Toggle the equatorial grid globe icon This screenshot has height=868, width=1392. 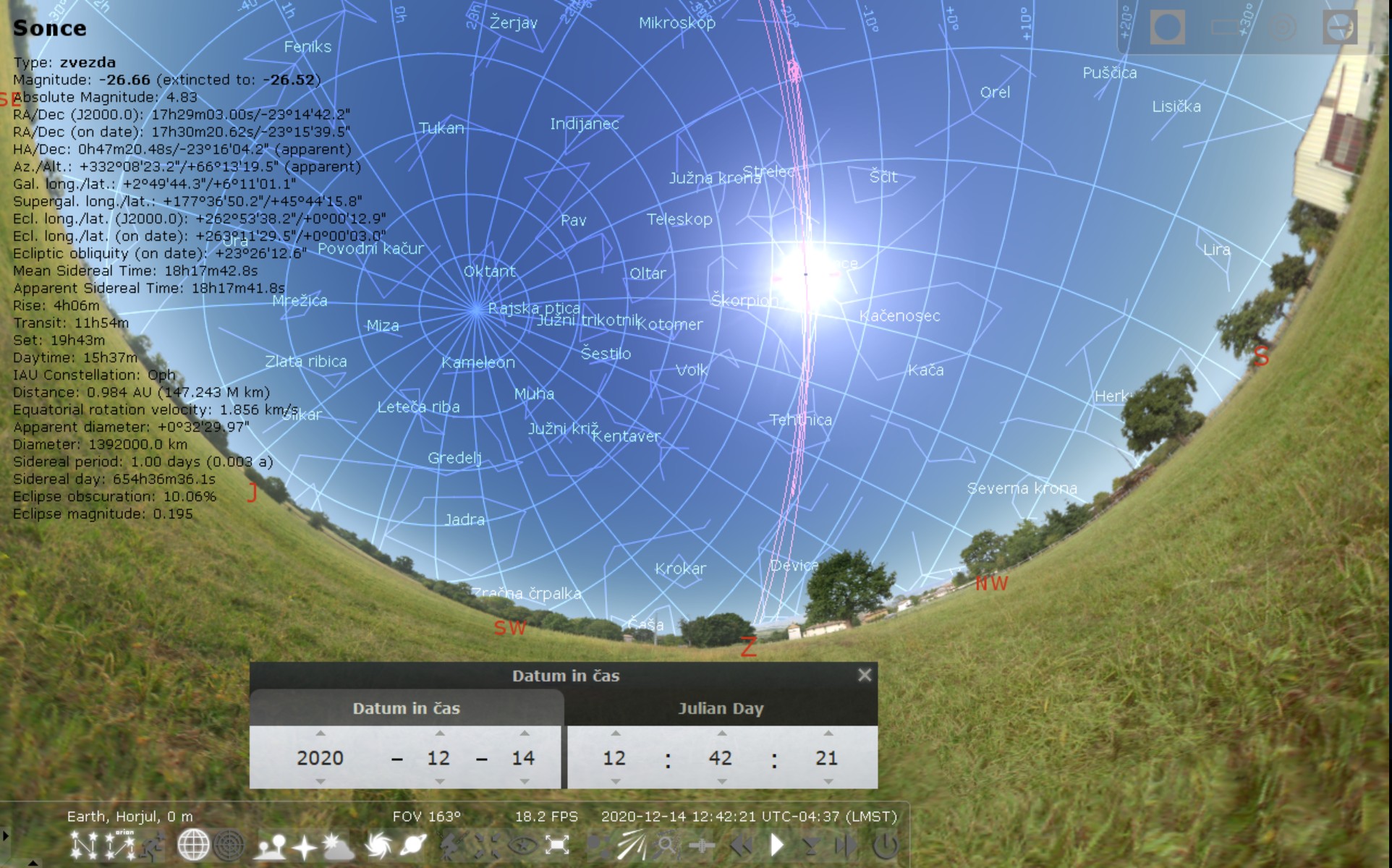coord(193,845)
